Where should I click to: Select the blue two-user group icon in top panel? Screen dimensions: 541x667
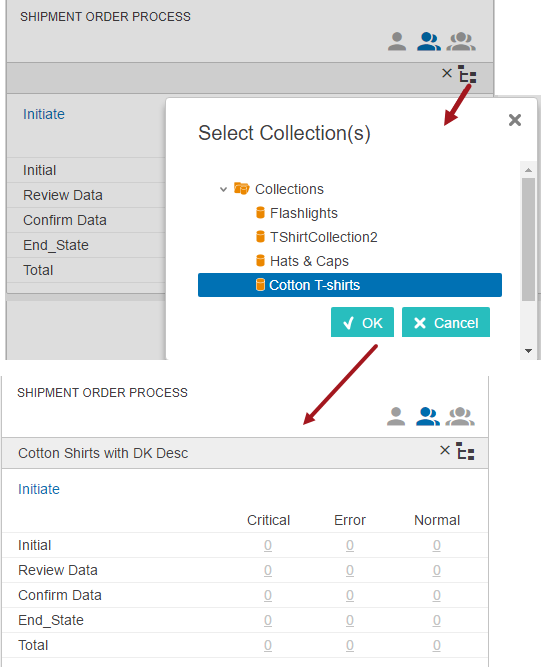(428, 42)
